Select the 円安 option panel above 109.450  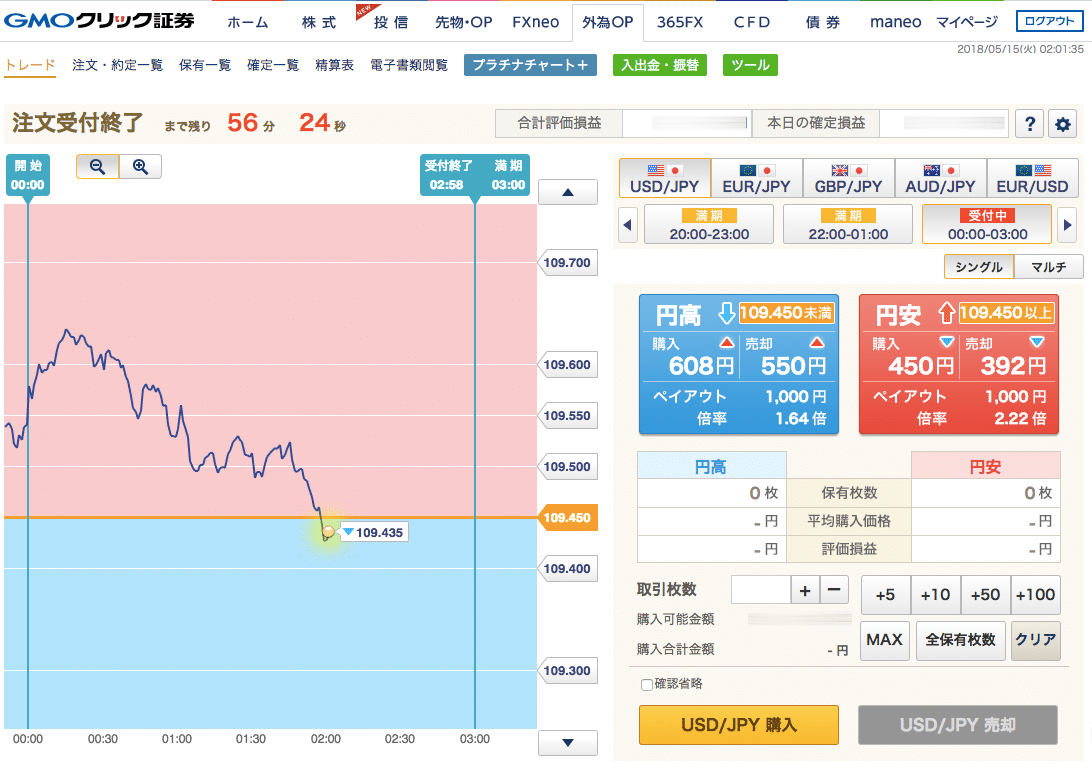(x=958, y=364)
